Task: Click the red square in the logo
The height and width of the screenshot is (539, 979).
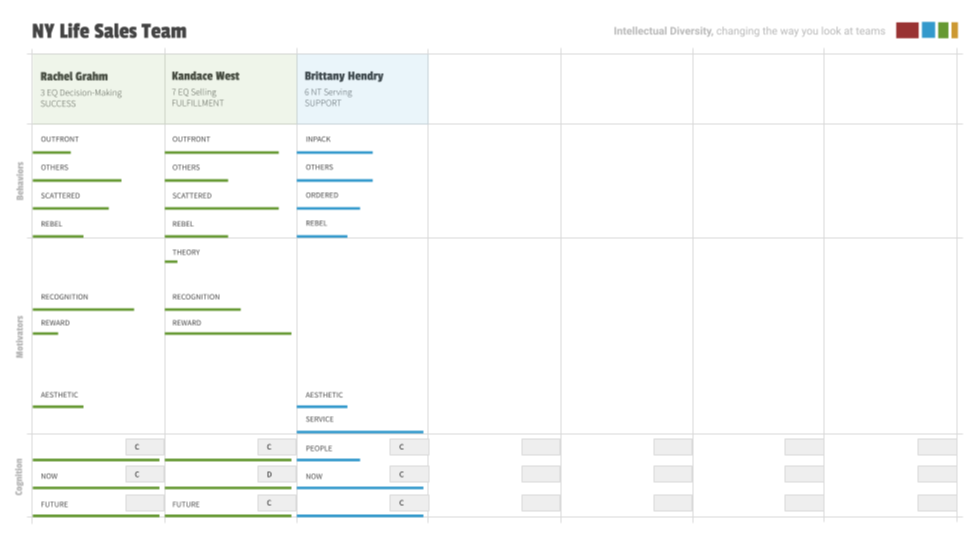Action: (906, 30)
